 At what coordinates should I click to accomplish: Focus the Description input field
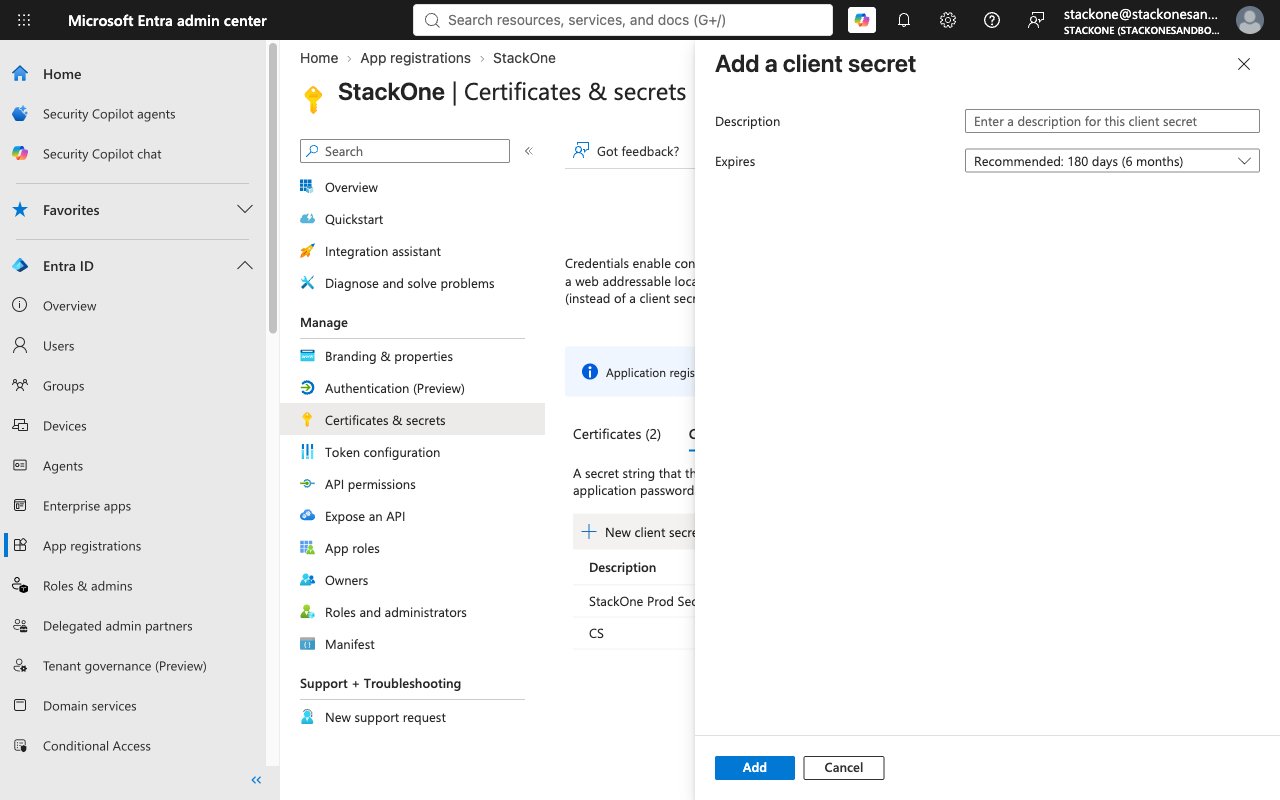pyautogui.click(x=1112, y=121)
